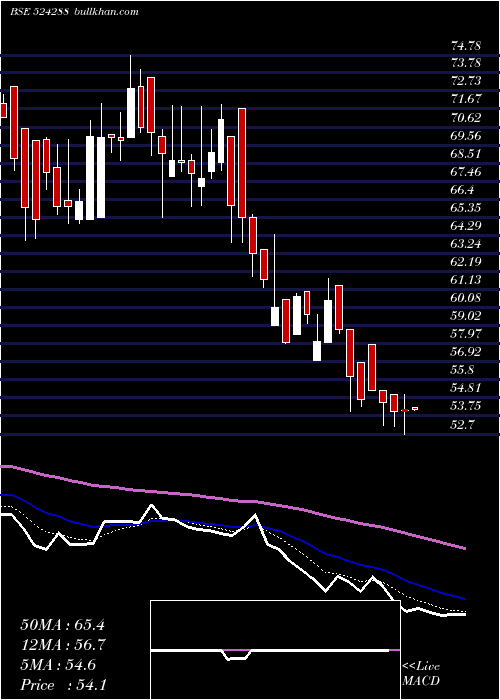Click the 64.29 price axis label
500x700 pixels.
(466, 226)
